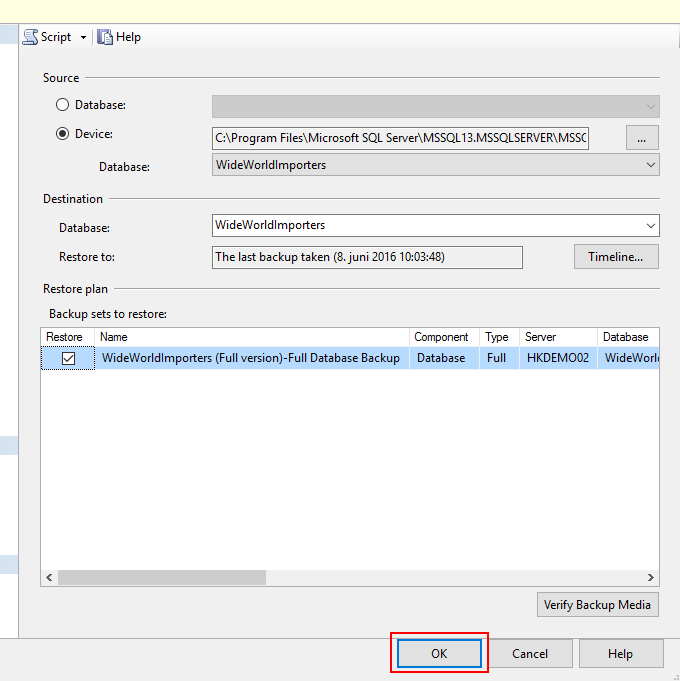Click the 'Database' component cell
Viewport: 680px width, 681px height.
(x=444, y=358)
